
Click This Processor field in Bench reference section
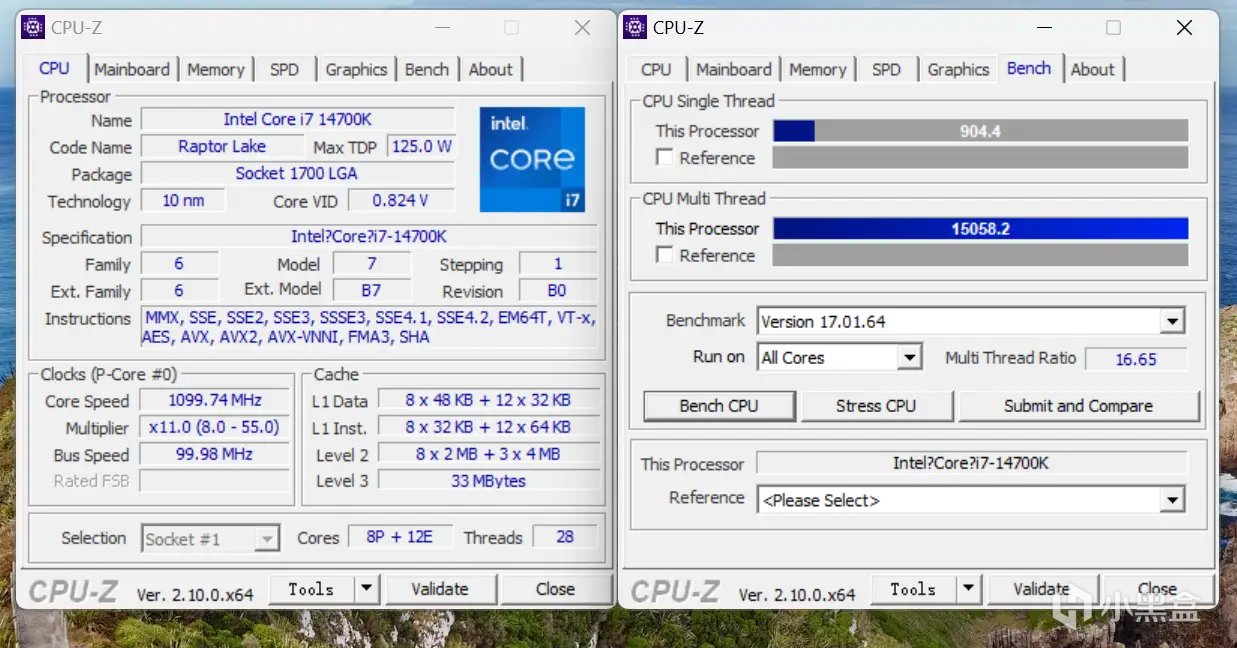[x=971, y=464]
